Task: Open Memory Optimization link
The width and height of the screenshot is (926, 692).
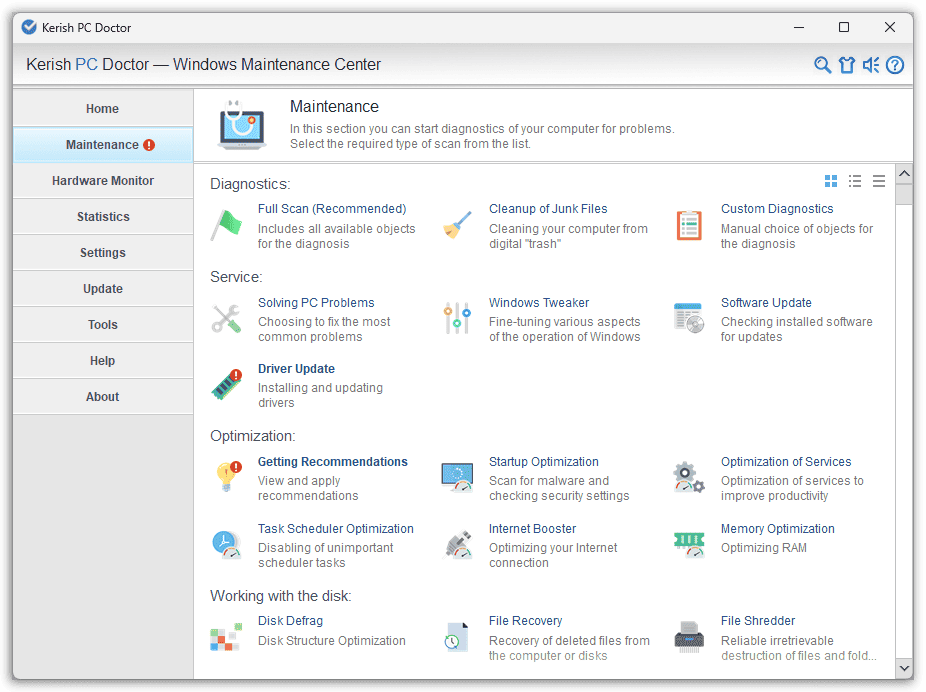Action: point(778,529)
